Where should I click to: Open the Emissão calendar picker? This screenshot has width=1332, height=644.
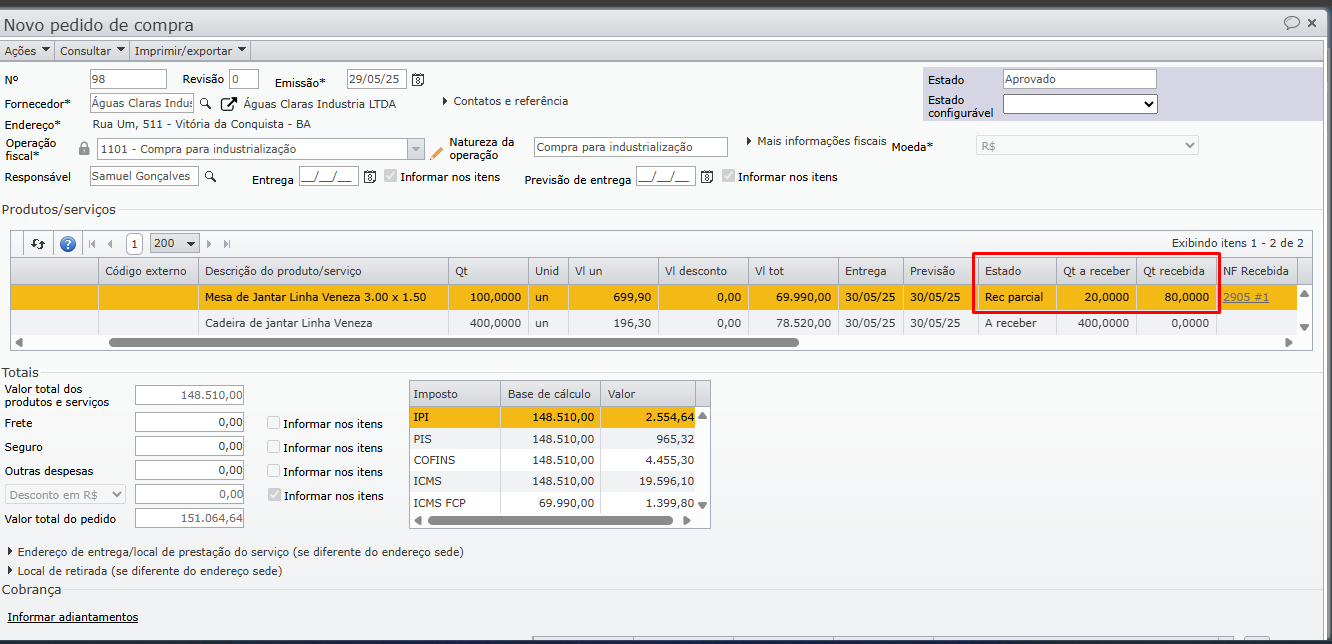pos(418,80)
